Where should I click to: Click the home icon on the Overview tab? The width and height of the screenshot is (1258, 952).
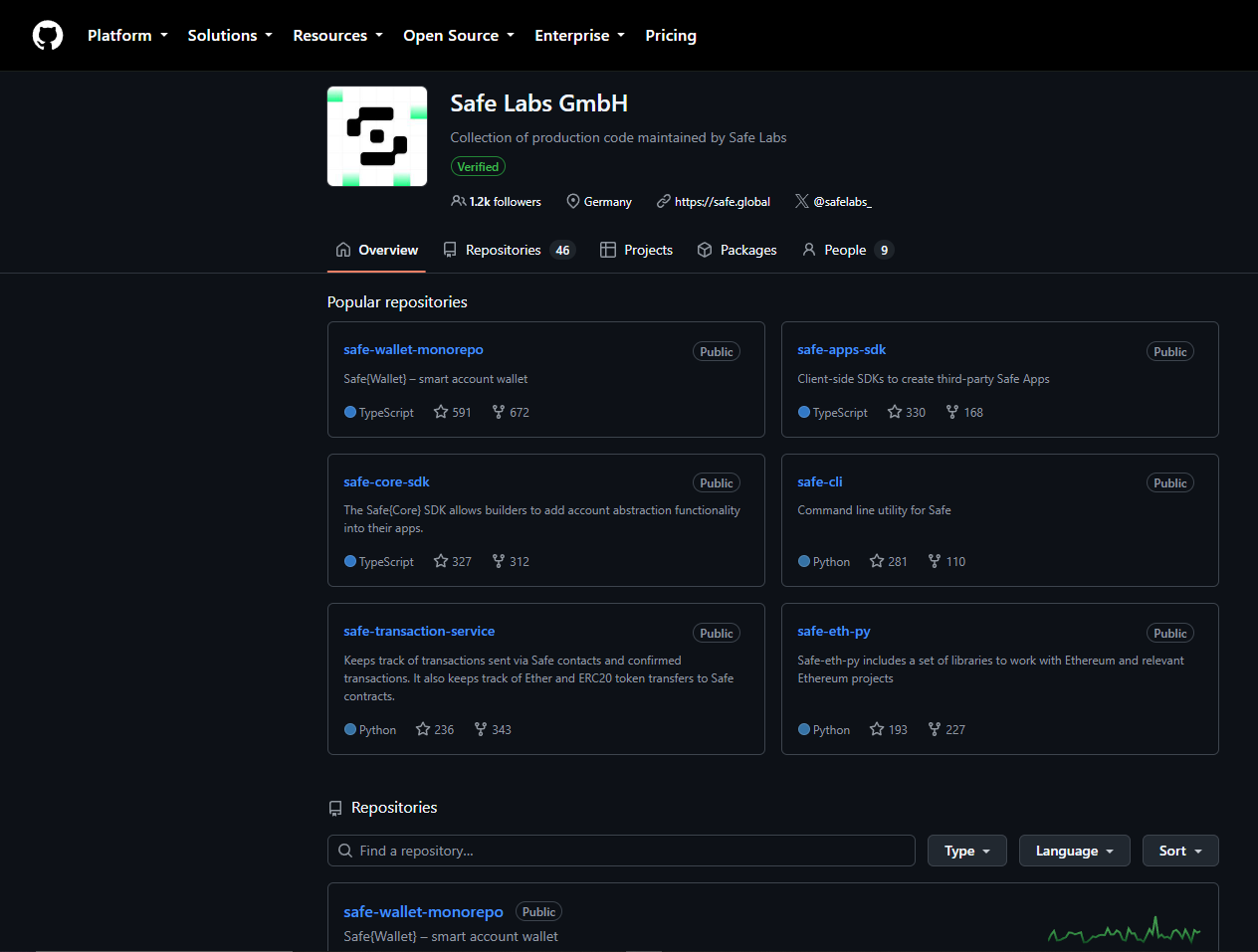tap(343, 250)
